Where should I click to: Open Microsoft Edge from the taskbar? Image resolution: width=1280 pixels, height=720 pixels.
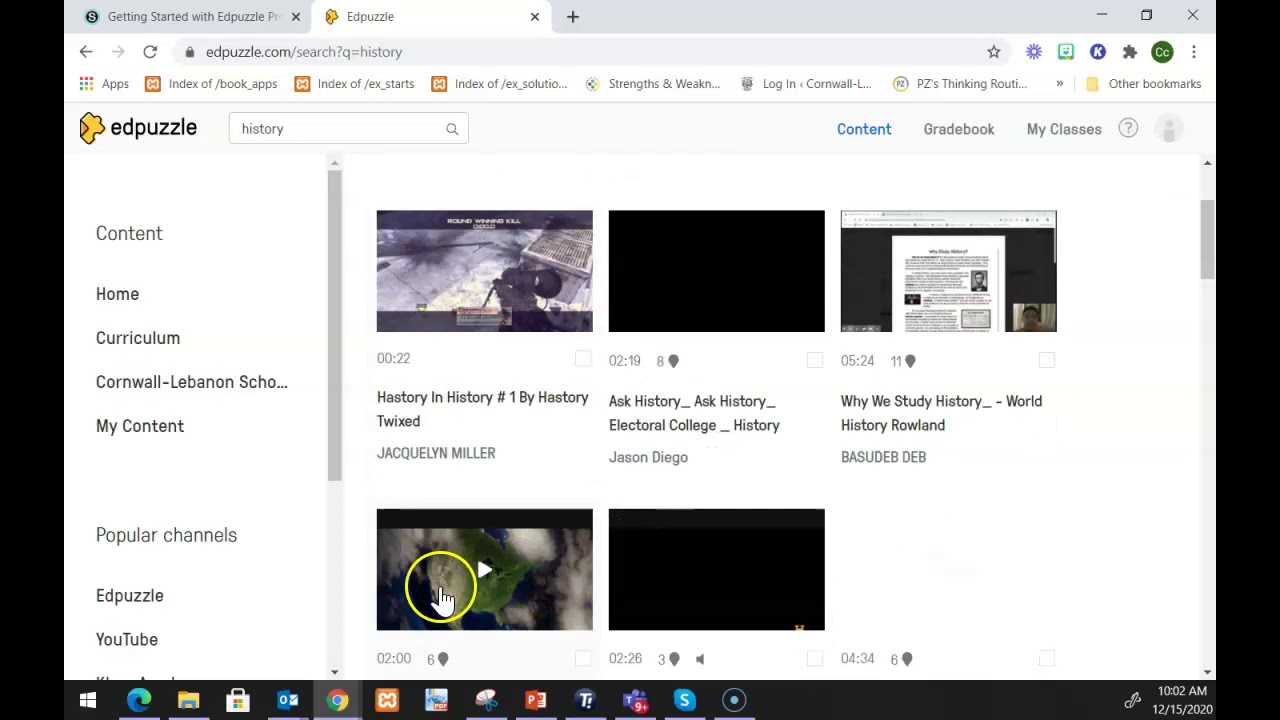[x=139, y=700]
